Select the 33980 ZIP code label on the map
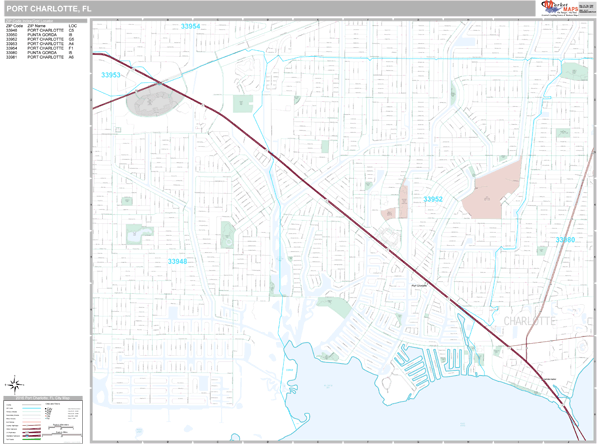The width and height of the screenshot is (600, 444). (565, 240)
